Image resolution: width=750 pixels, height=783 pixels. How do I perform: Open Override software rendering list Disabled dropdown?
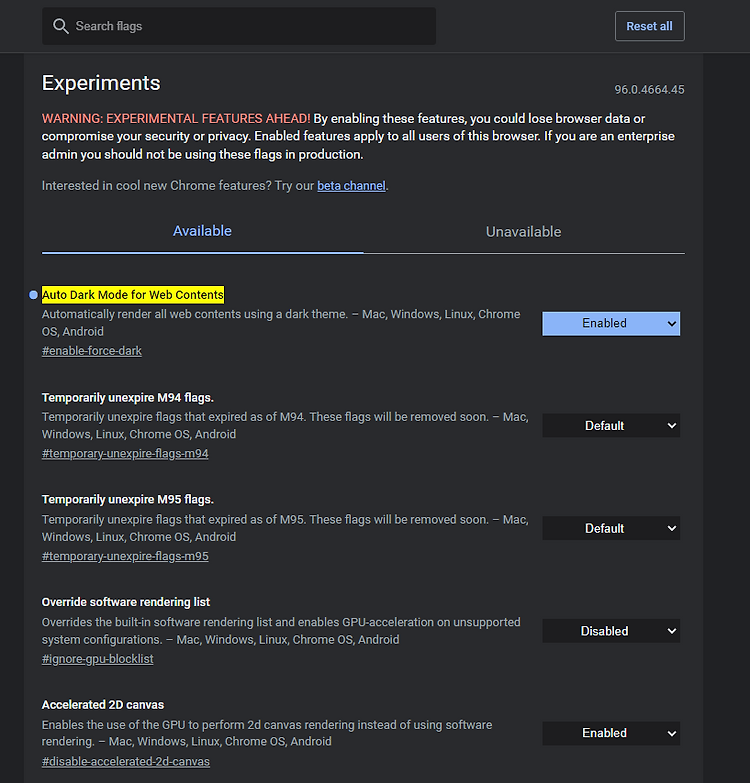tap(611, 631)
